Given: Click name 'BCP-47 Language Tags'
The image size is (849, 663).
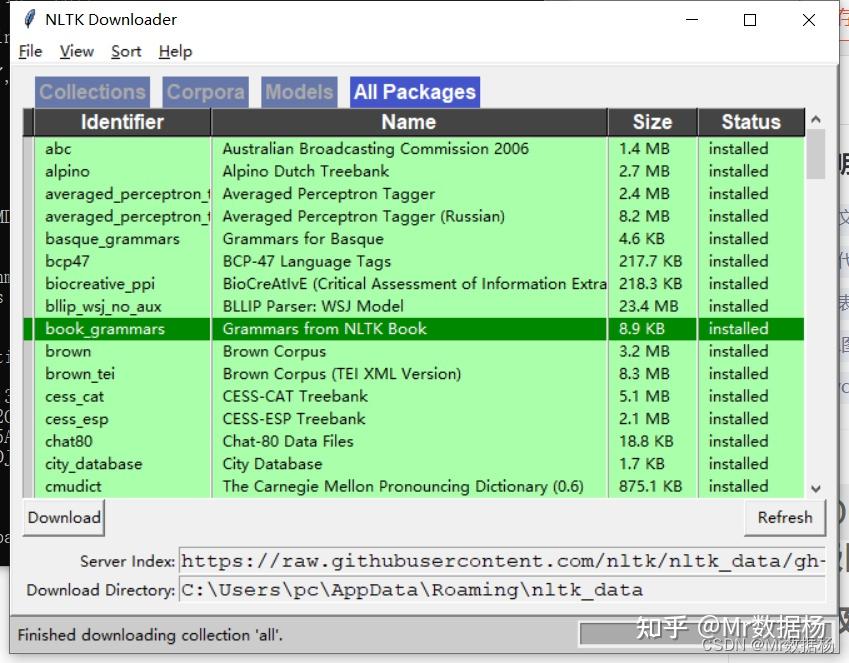Looking at the screenshot, I should pos(306,261).
